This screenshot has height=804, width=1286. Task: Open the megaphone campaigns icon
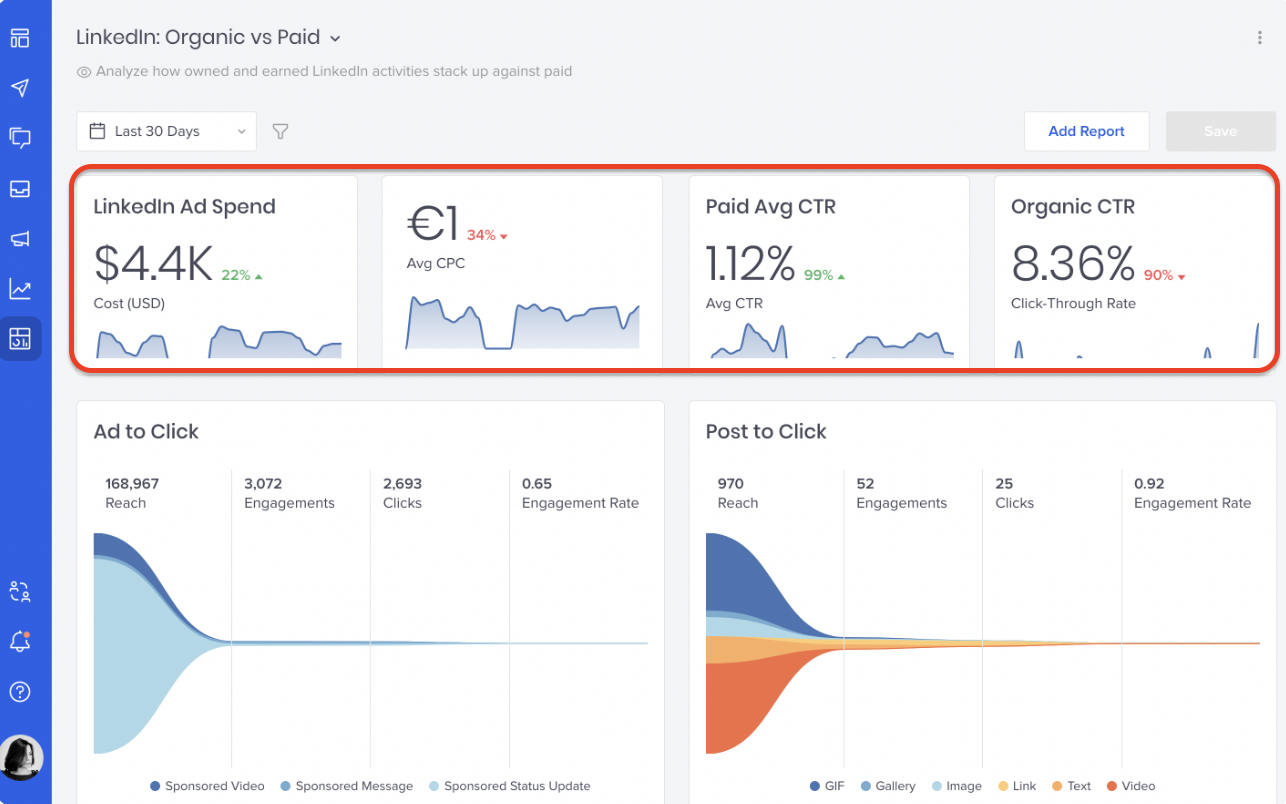coord(20,238)
